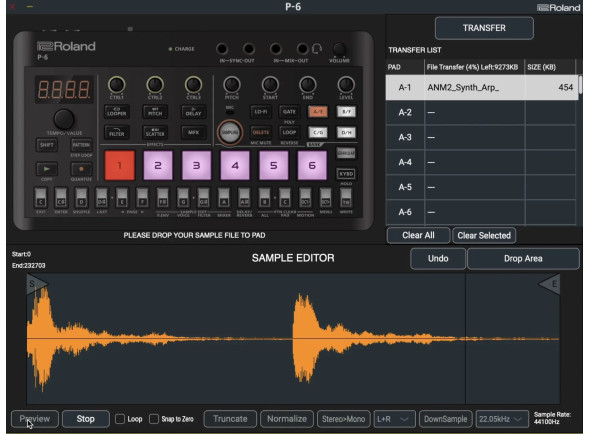
Task: Click the CTRL2 knob
Action: click(x=155, y=85)
